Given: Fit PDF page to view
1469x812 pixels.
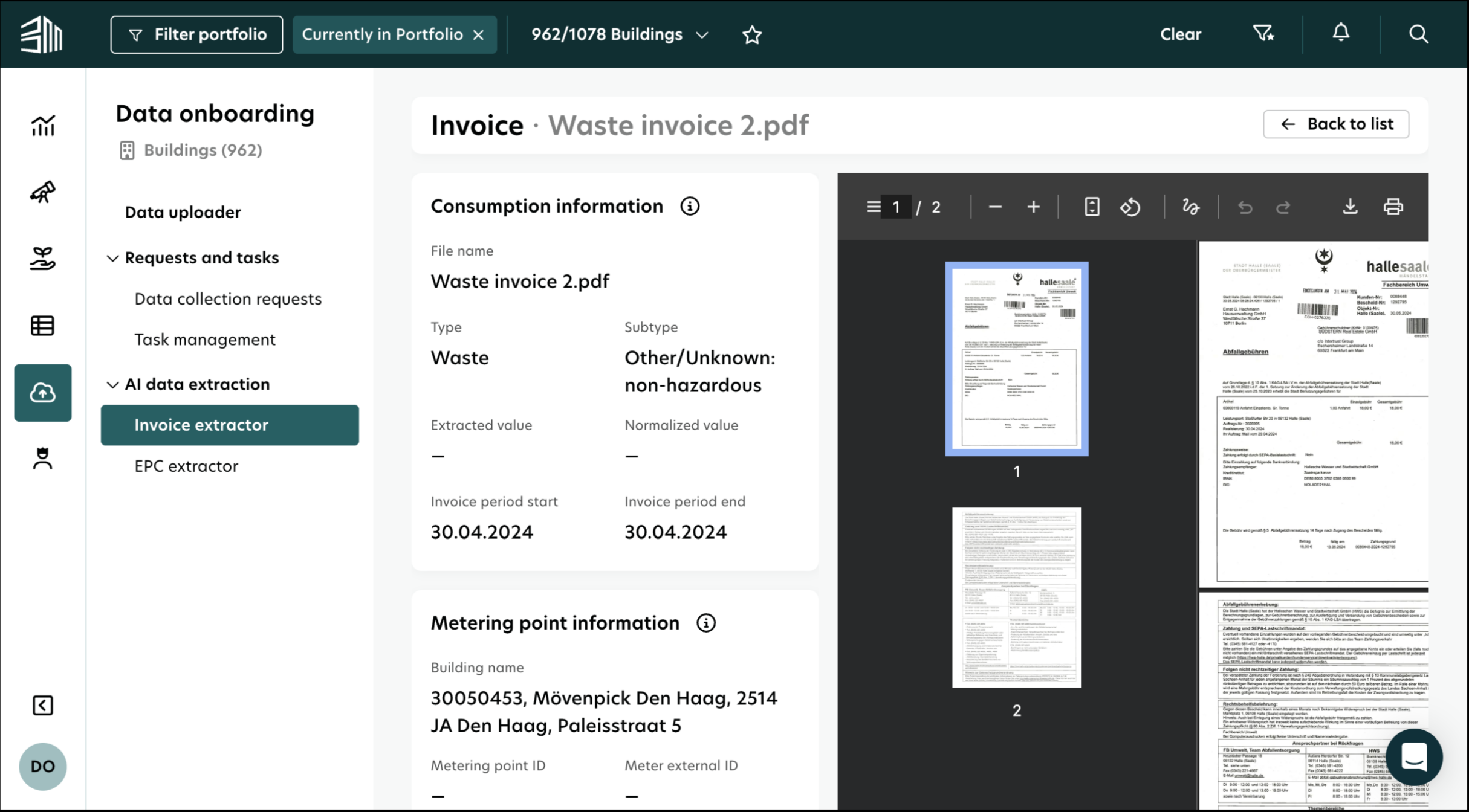Looking at the screenshot, I should coord(1092,207).
